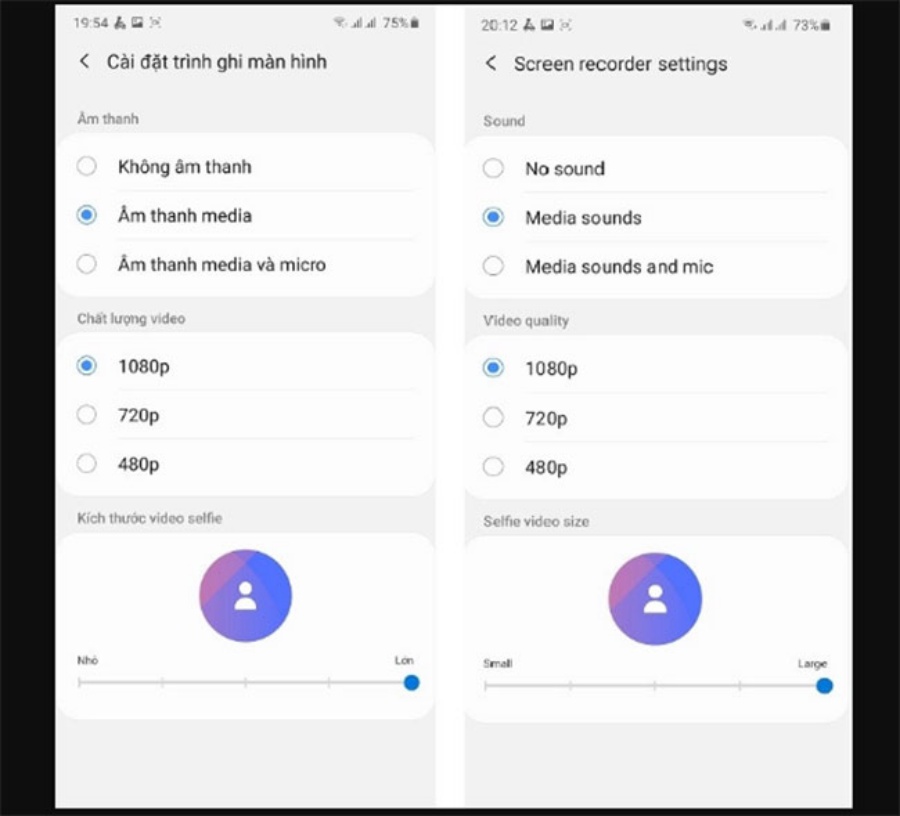Go back from Cài đặt trình ghi màn hình
Screen dimensions: 900x816
click(x=84, y=61)
